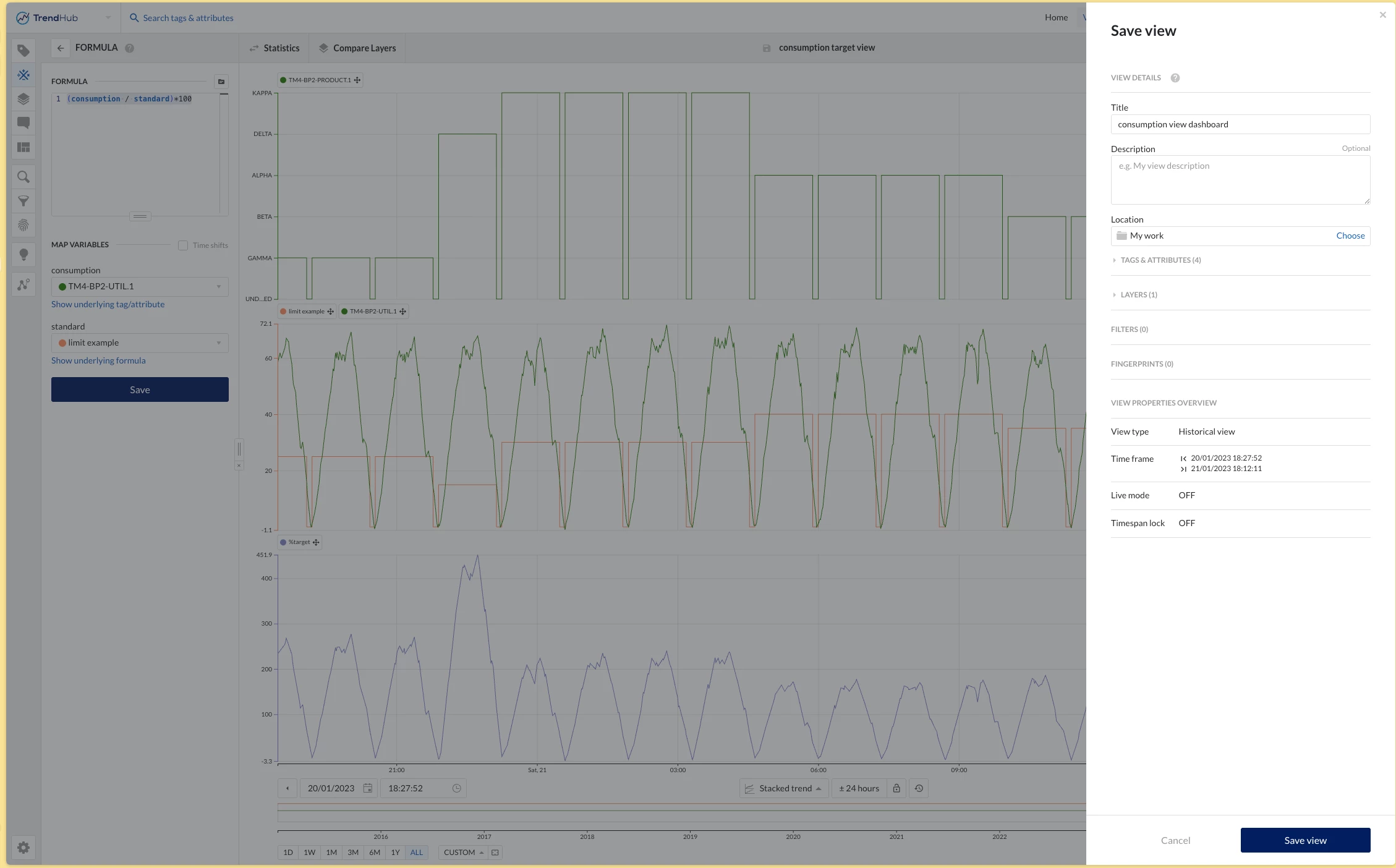This screenshot has width=1396, height=868.
Task: Open settings gear at bottom left
Action: click(23, 848)
